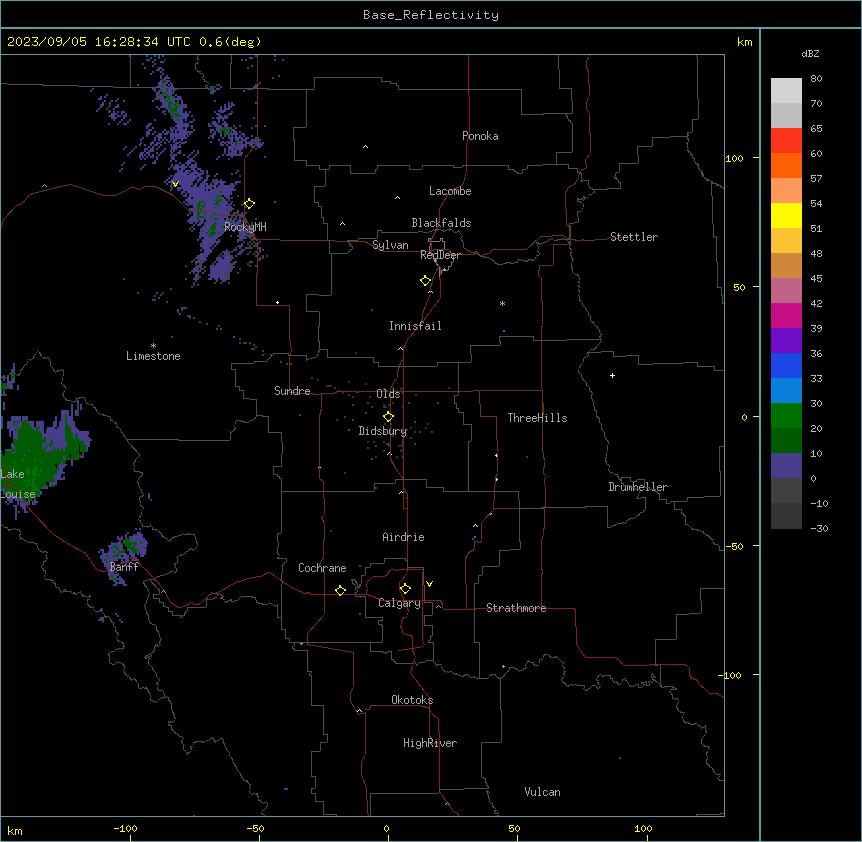Select the Drumheller city label
862x842 pixels.
pos(638,487)
